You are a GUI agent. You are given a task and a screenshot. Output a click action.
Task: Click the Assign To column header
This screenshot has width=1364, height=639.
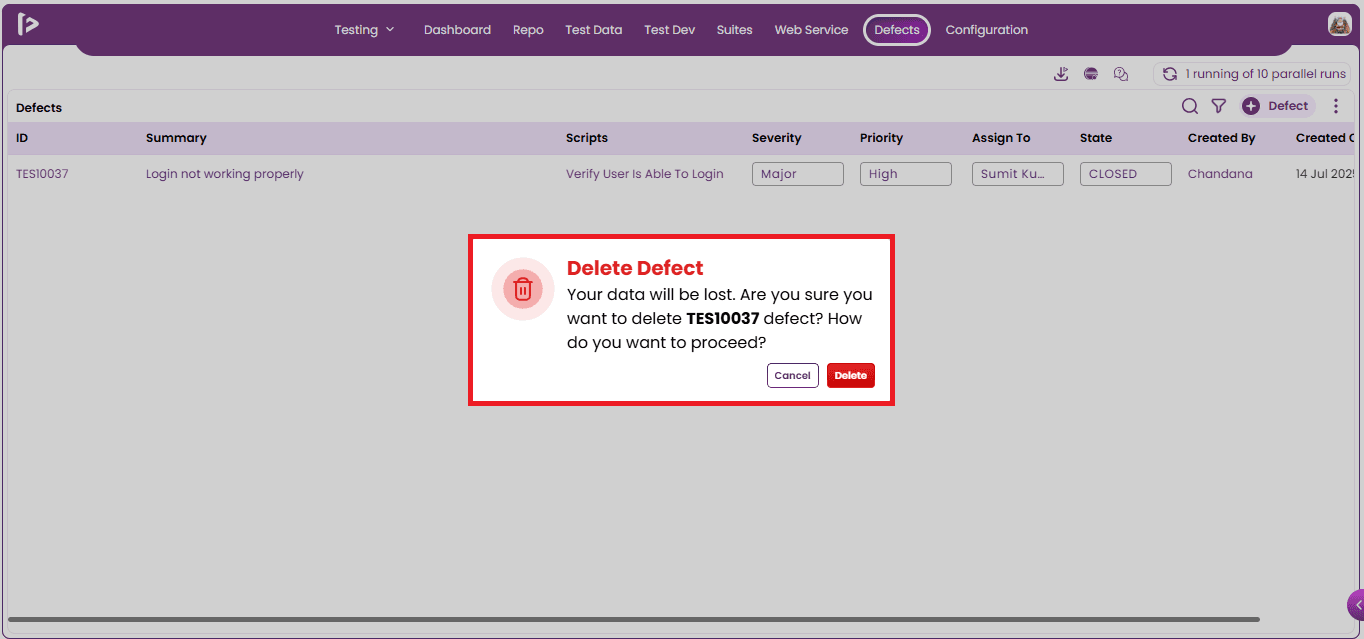tap(1001, 138)
